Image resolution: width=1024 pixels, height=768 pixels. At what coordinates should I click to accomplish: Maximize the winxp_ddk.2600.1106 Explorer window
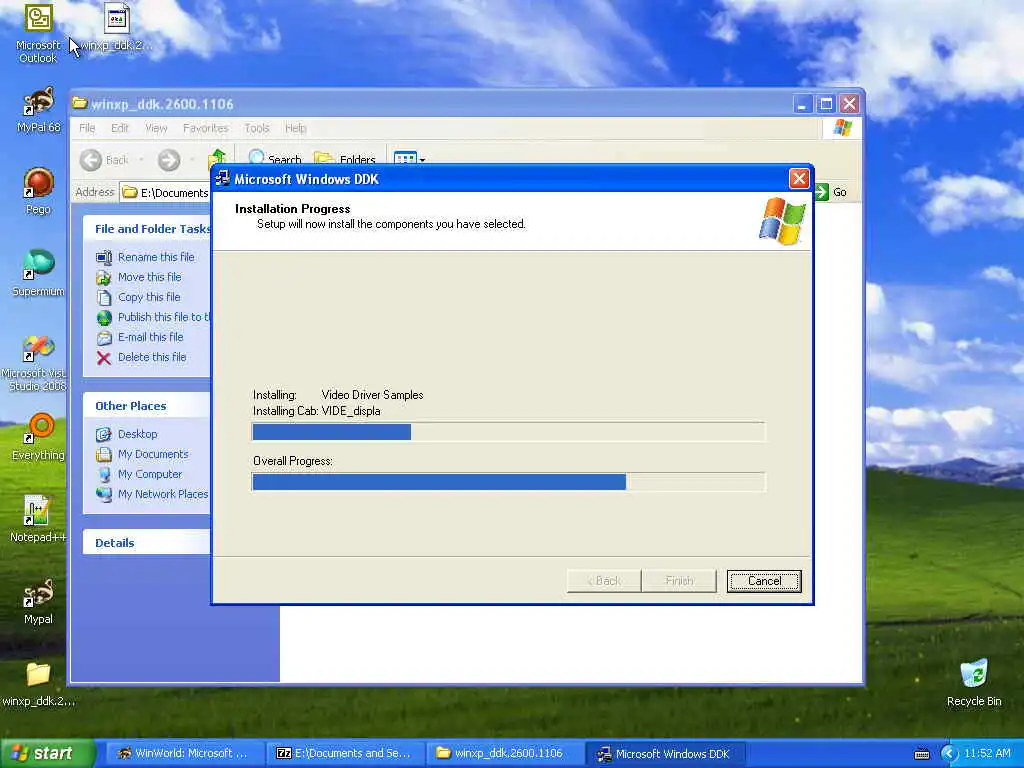825,103
